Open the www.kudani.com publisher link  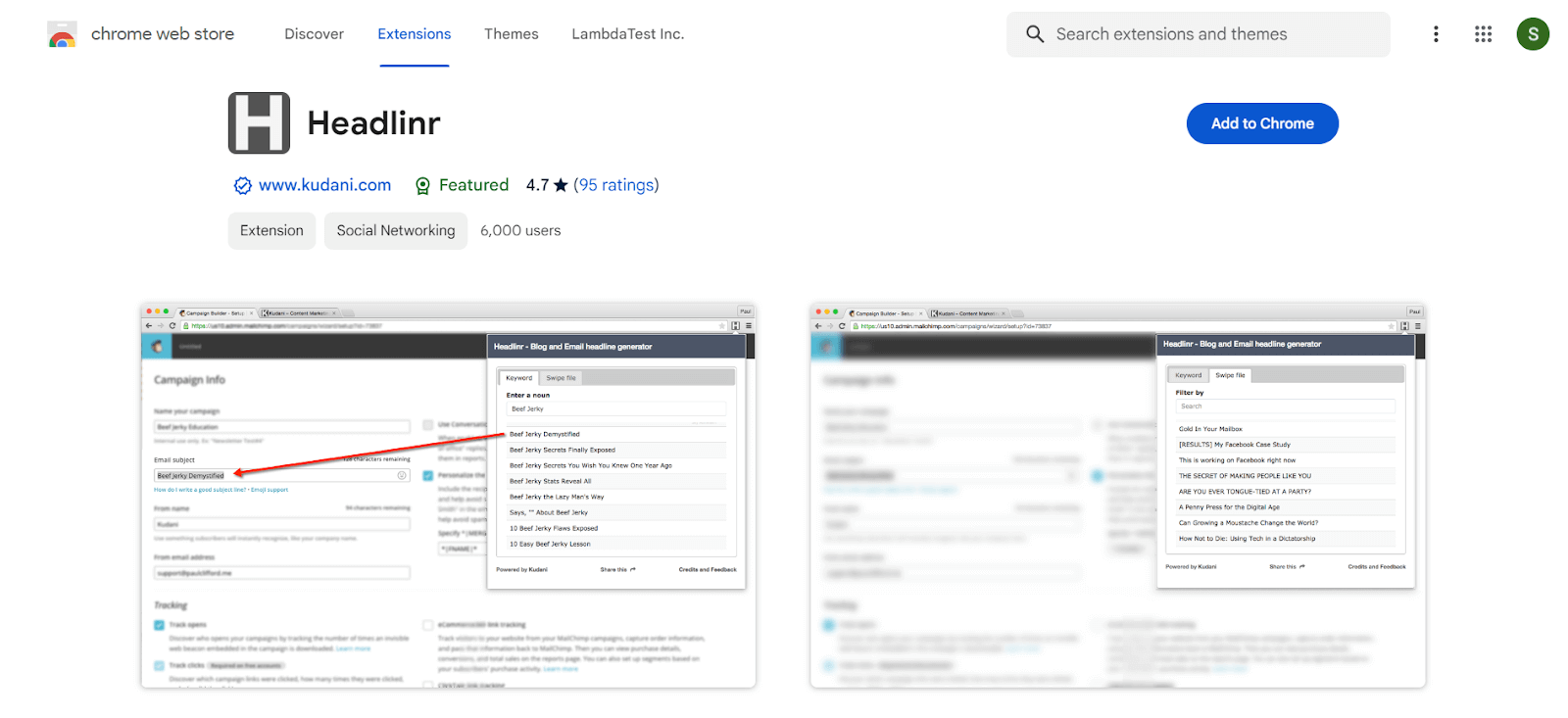[324, 185]
